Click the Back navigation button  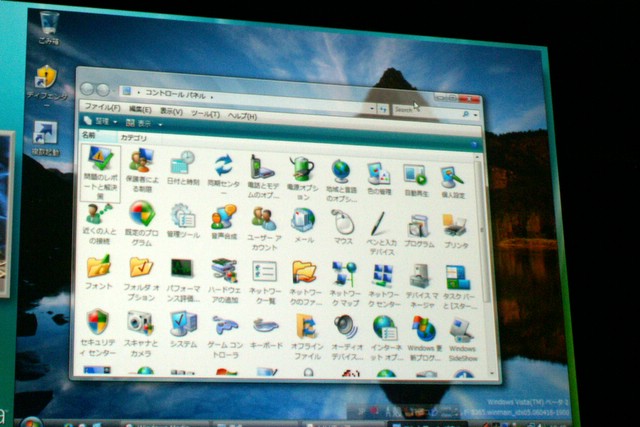(87, 89)
